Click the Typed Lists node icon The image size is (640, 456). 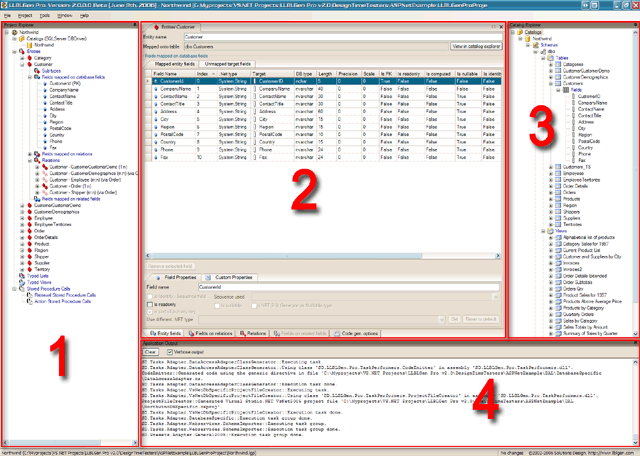22,276
